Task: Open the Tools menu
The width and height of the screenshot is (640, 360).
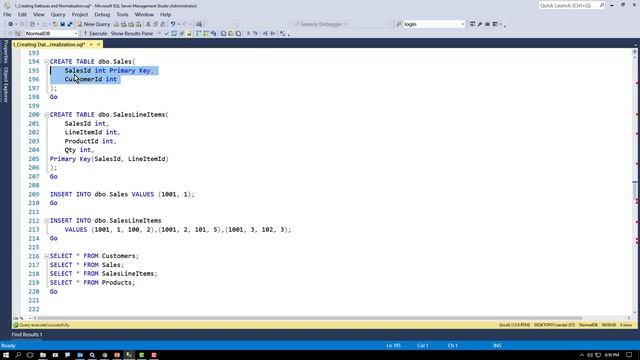Action: [x=122, y=14]
